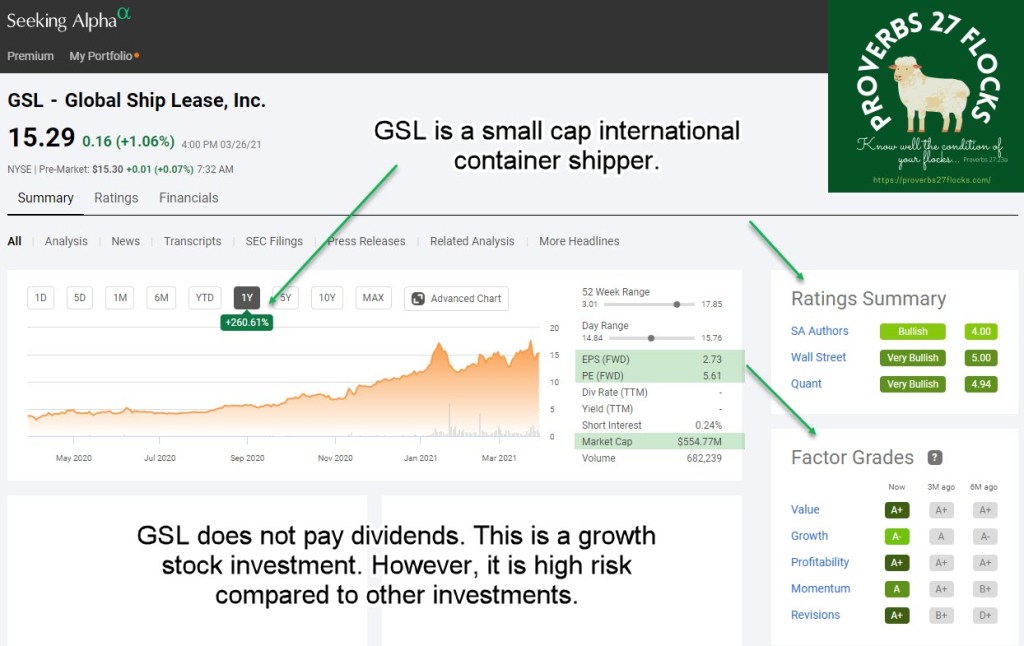The height and width of the screenshot is (646, 1024).
Task: Click the Factor Grades help question icon
Action: pos(935,458)
